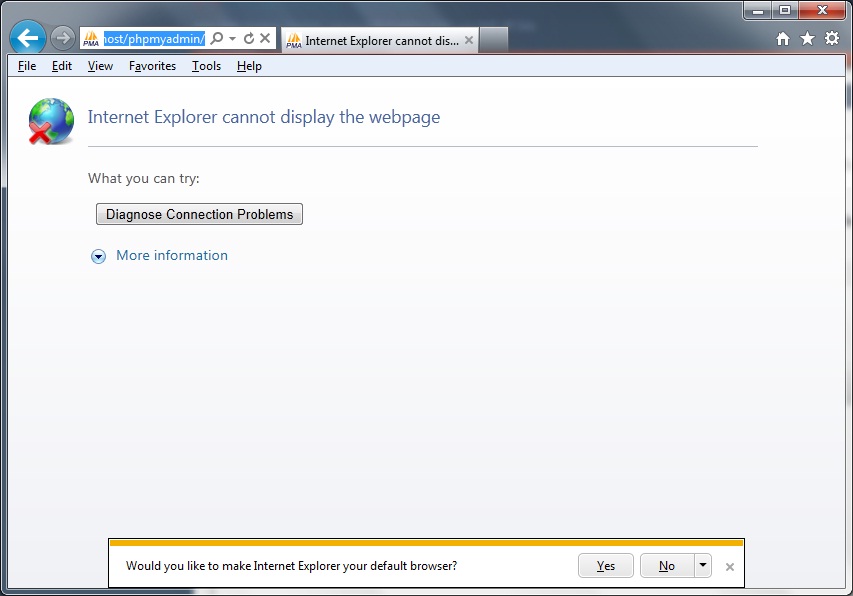Click the More information link text

coord(172,256)
